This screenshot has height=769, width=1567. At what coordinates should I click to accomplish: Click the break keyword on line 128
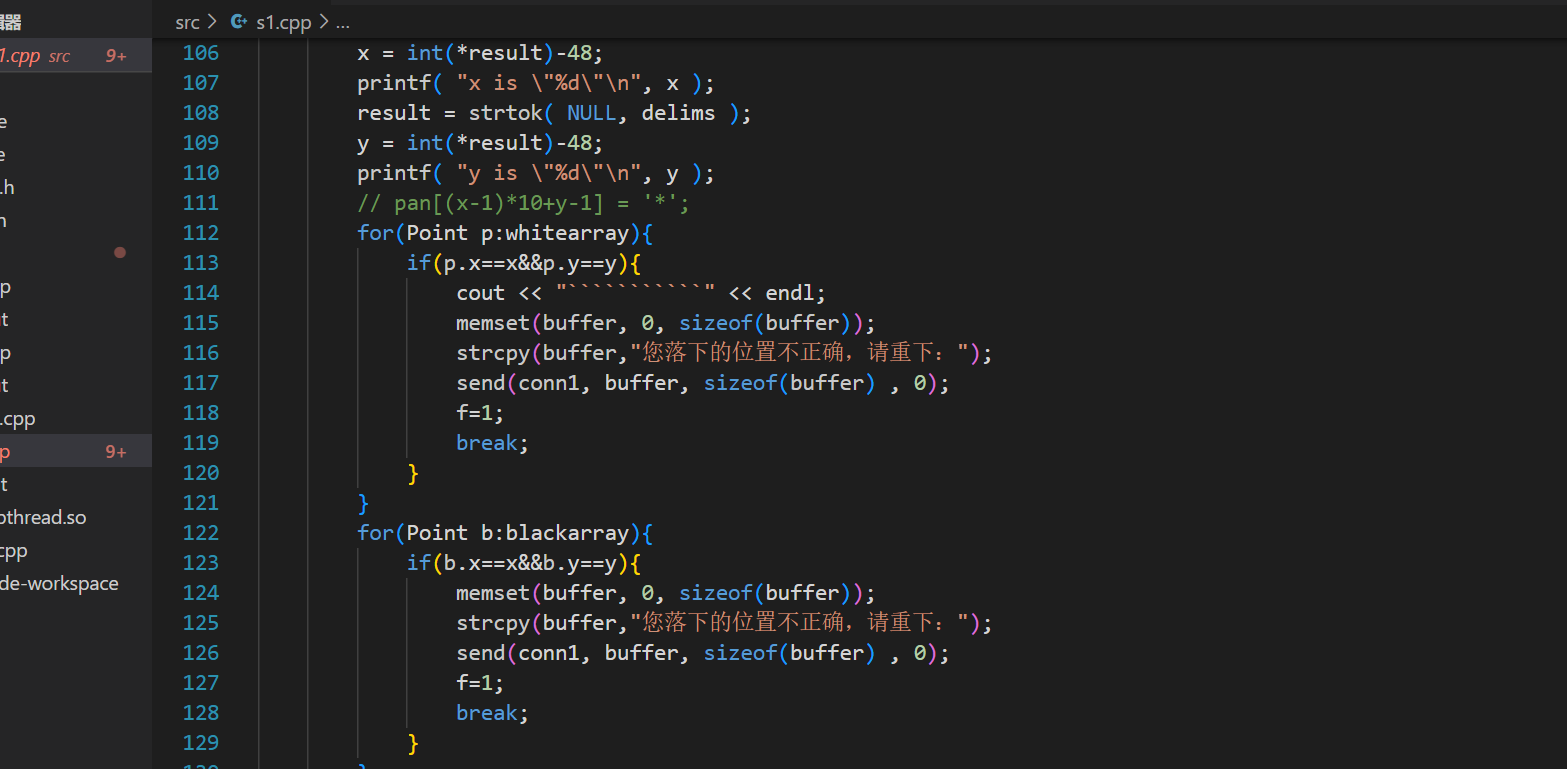[487, 712]
